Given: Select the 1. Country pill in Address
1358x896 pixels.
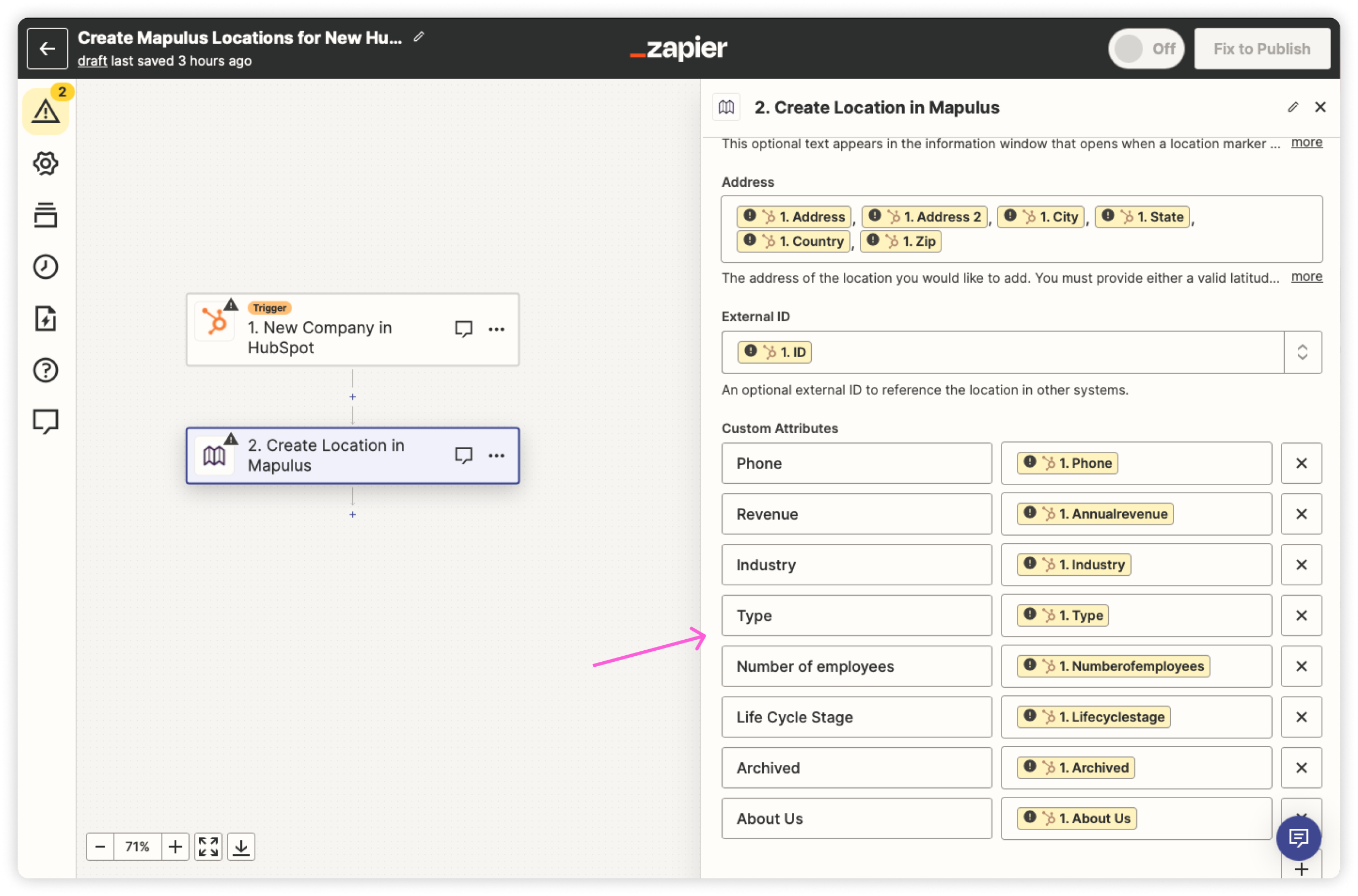Looking at the screenshot, I should [x=793, y=242].
